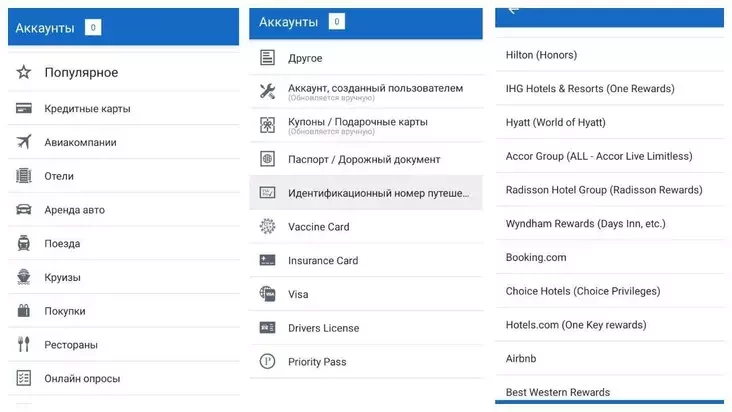Open the Кредитные карты category
Image resolution: width=732 pixels, height=412 pixels.
pos(124,108)
